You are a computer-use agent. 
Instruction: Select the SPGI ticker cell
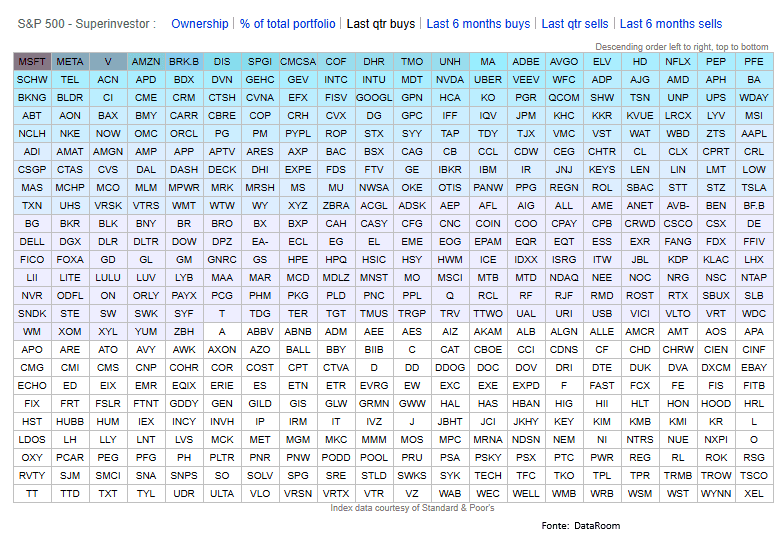pos(260,61)
